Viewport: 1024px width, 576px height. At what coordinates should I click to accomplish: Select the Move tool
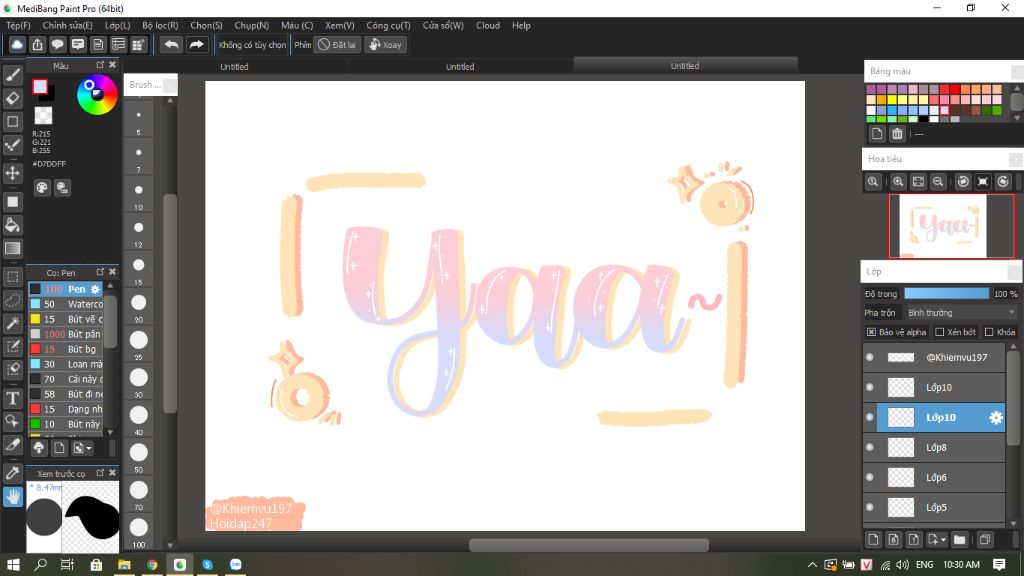tap(12, 173)
